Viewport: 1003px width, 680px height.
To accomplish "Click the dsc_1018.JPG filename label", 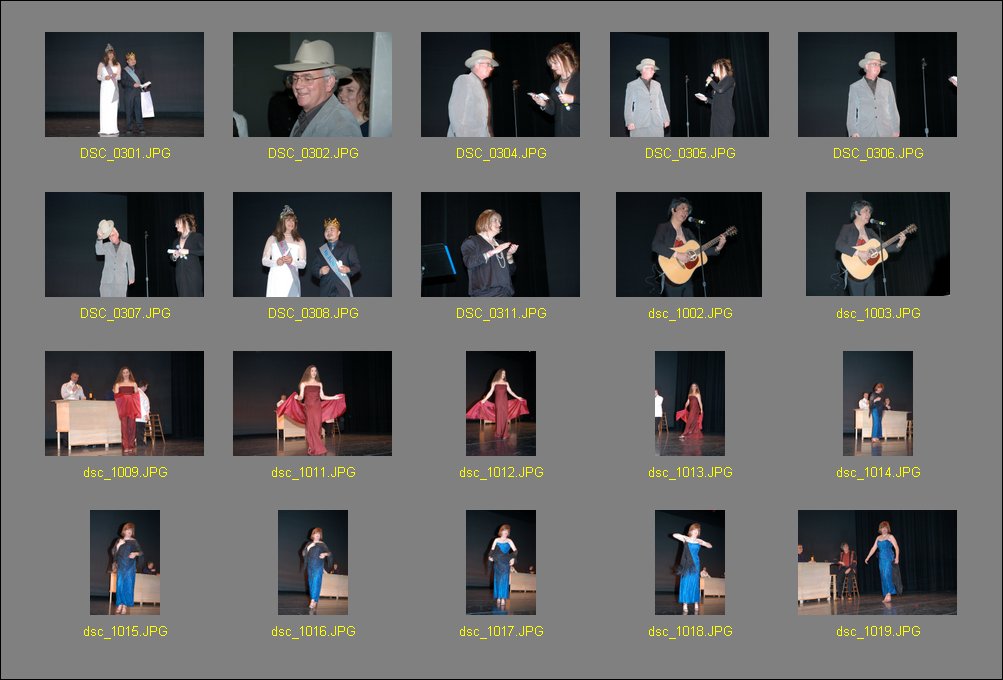I will [690, 631].
